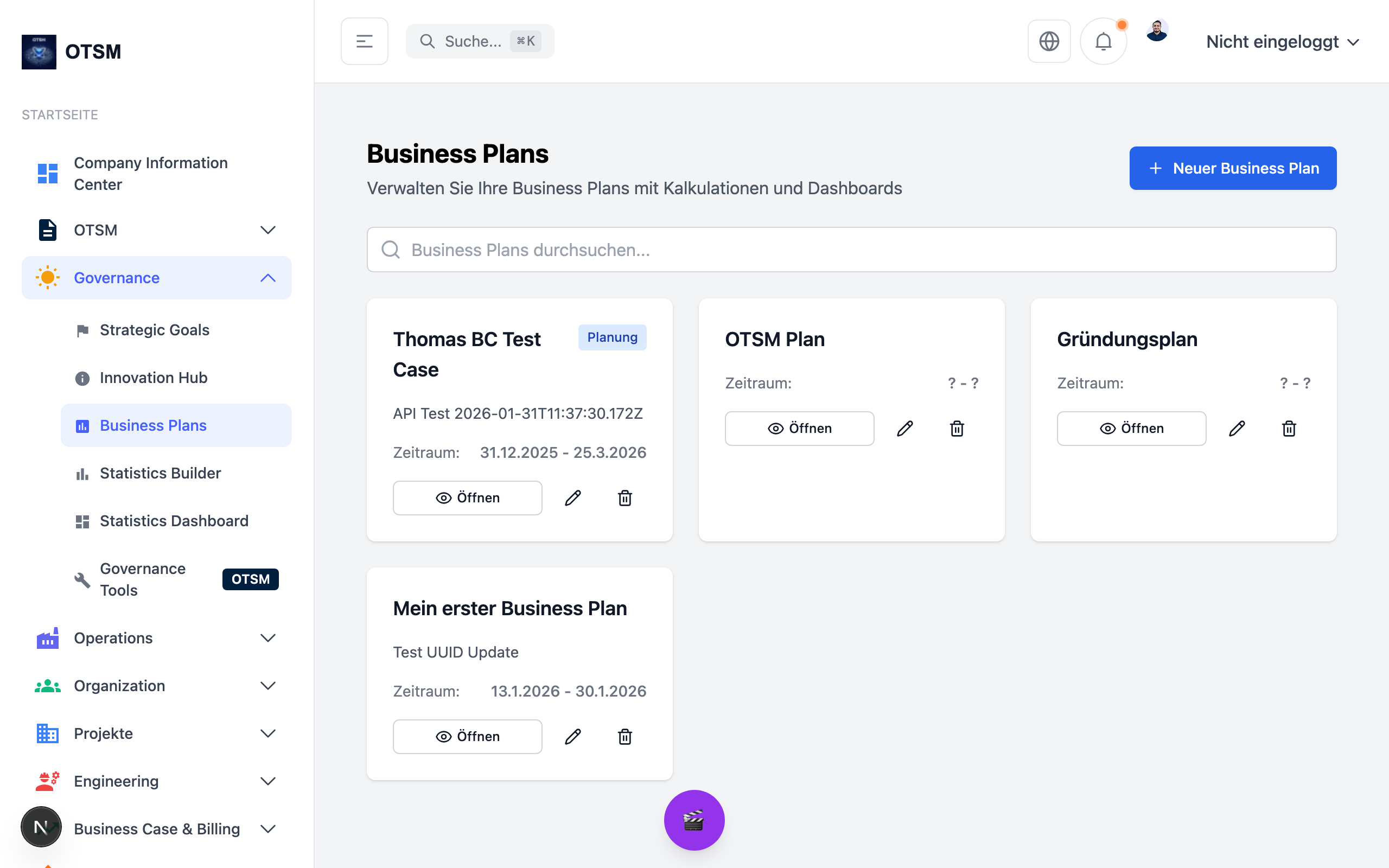Go to Statistics Builder
Viewport: 1389px width, 868px height.
(x=160, y=473)
